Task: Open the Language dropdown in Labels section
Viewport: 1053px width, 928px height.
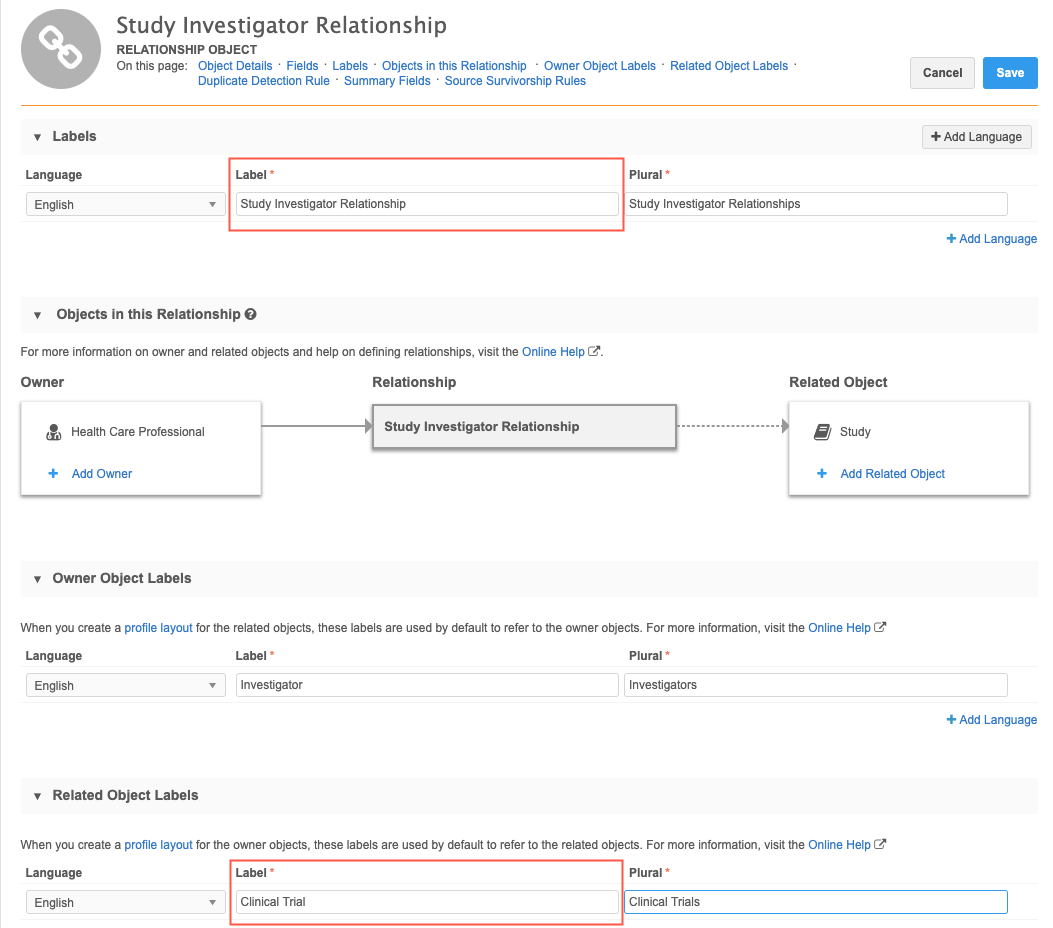Action: [x=124, y=205]
